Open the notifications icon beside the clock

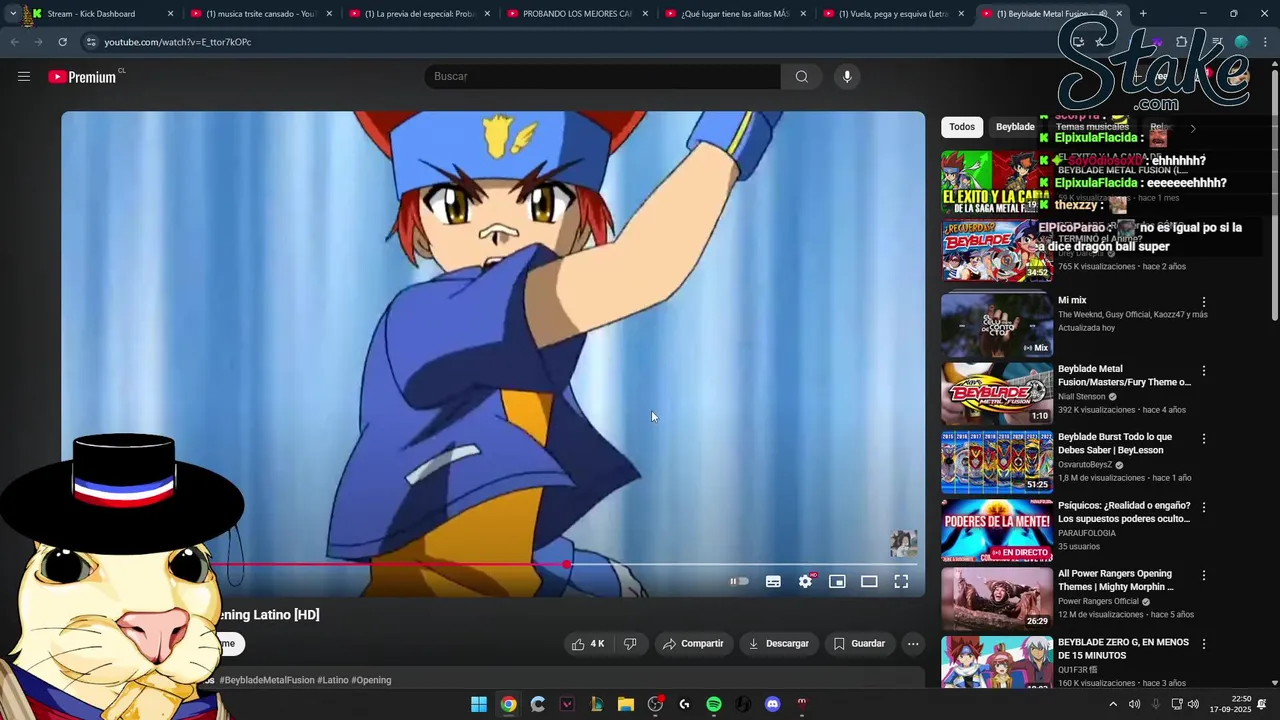(x=1262, y=704)
